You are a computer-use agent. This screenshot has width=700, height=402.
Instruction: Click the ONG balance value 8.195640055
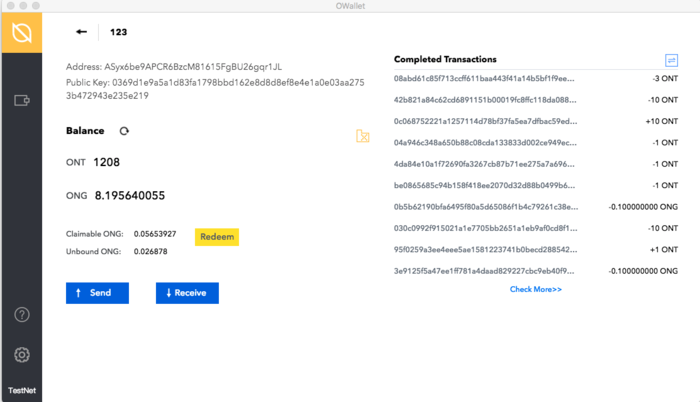click(129, 196)
